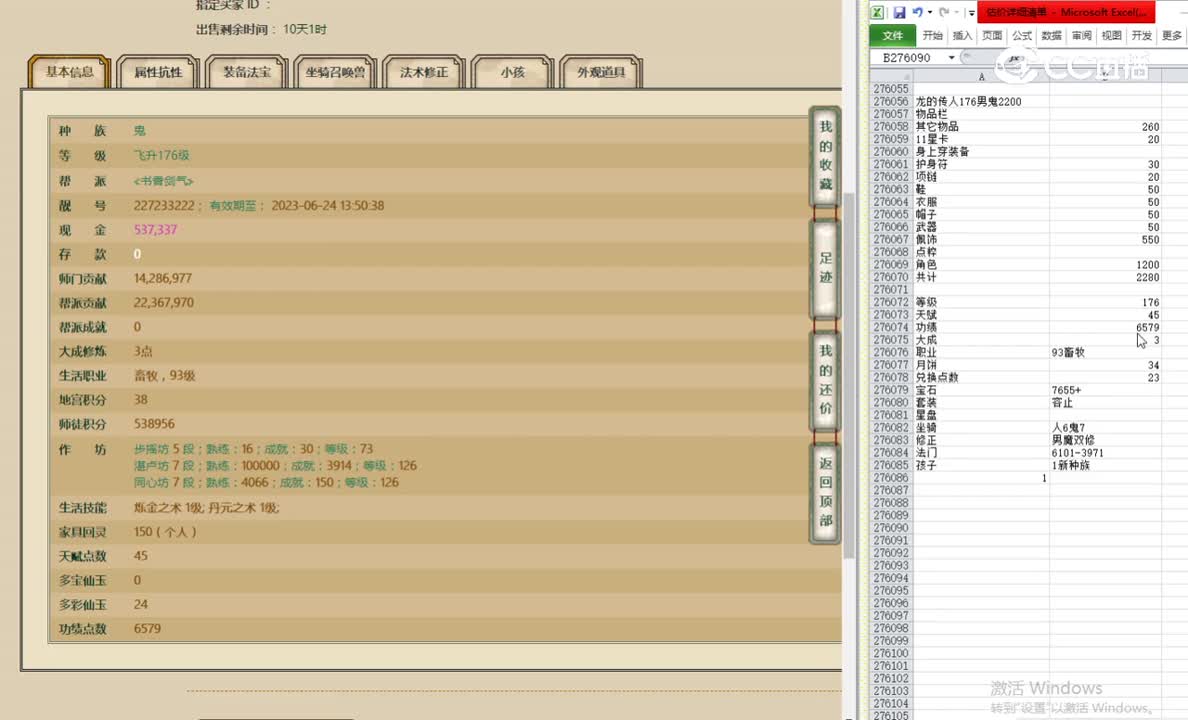Image resolution: width=1188 pixels, height=720 pixels.
Task: Select row header 276090
Action: (x=890, y=527)
